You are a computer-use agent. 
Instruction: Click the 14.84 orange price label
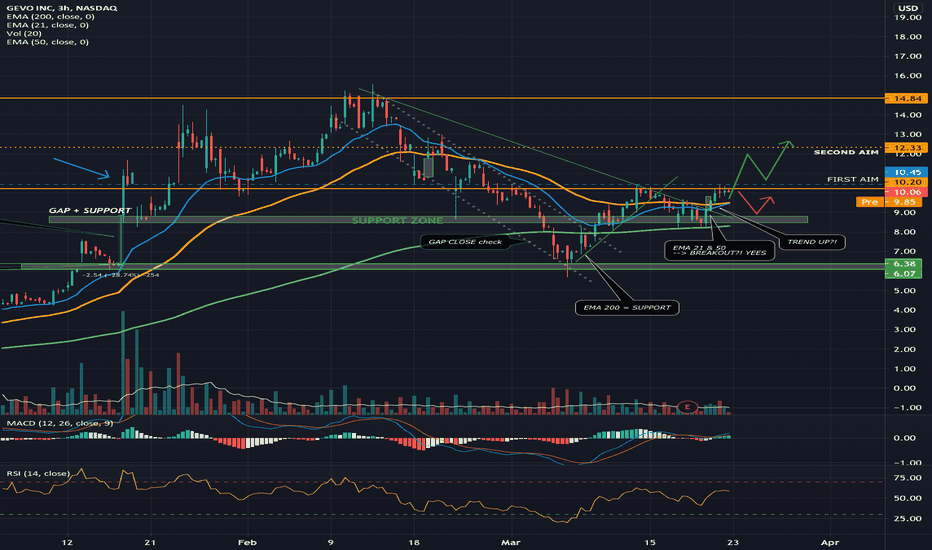point(906,99)
